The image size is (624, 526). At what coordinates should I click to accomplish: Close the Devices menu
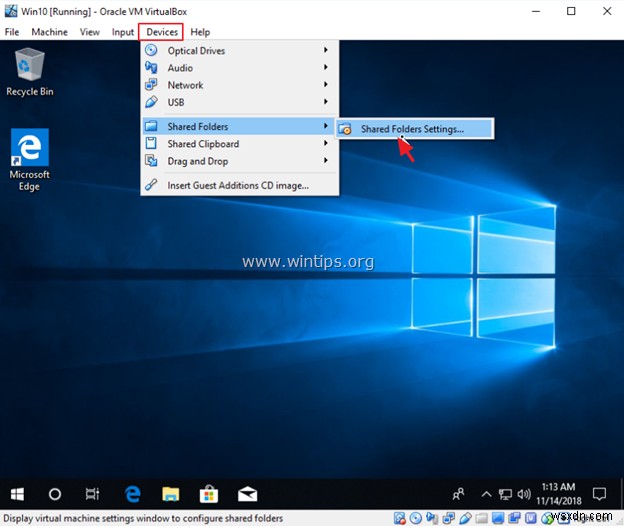(x=161, y=32)
